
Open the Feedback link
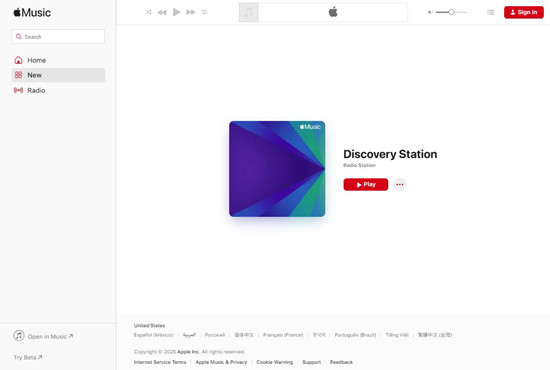pyautogui.click(x=341, y=362)
